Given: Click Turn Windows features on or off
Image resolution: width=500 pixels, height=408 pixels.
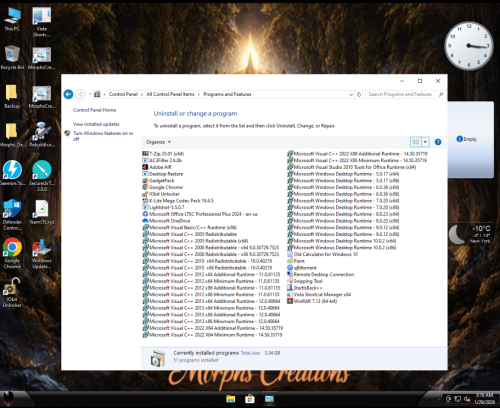Looking at the screenshot, I should pyautogui.click(x=103, y=136).
